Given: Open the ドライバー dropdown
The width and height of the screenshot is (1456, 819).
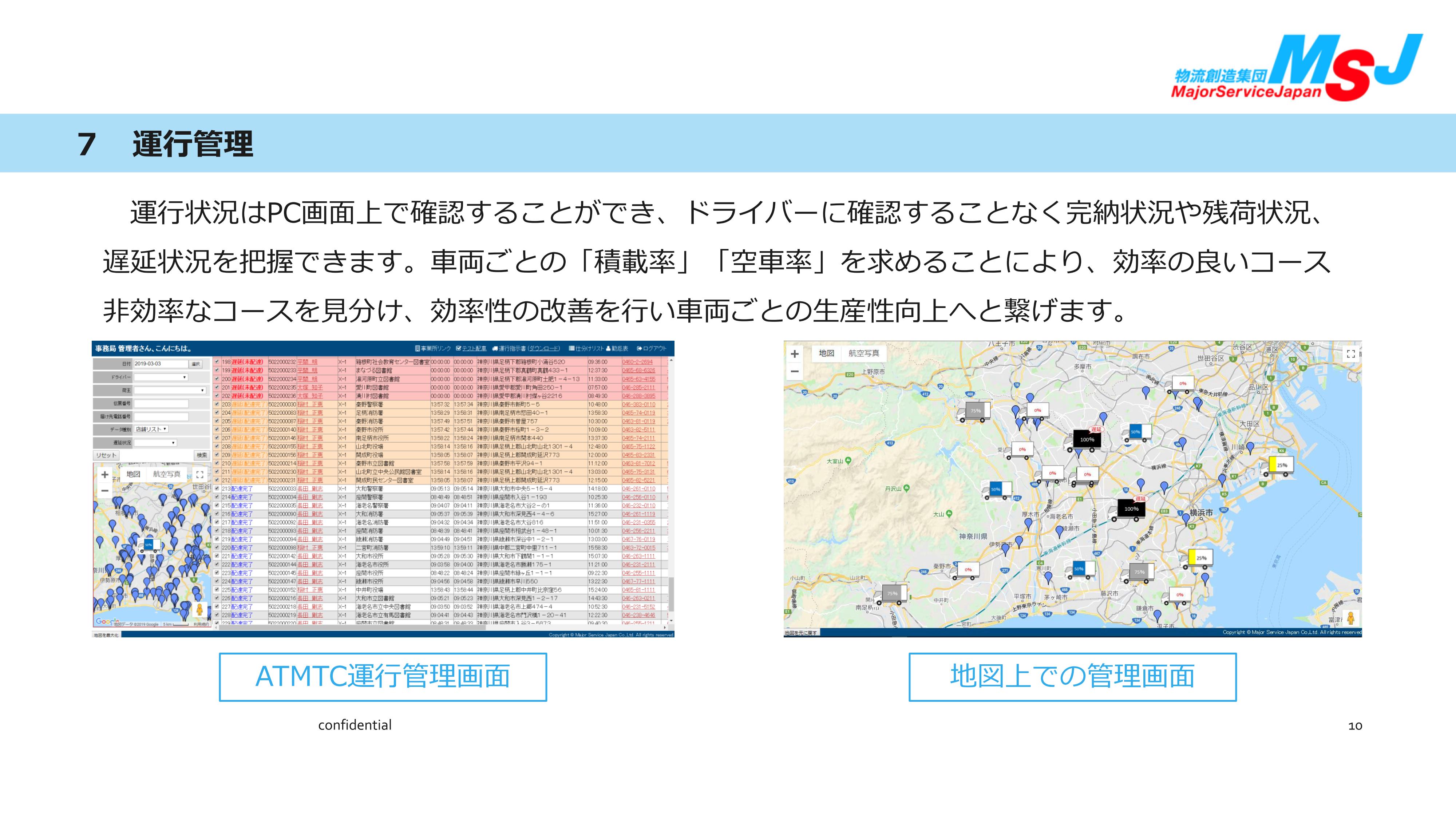Looking at the screenshot, I should (x=161, y=377).
